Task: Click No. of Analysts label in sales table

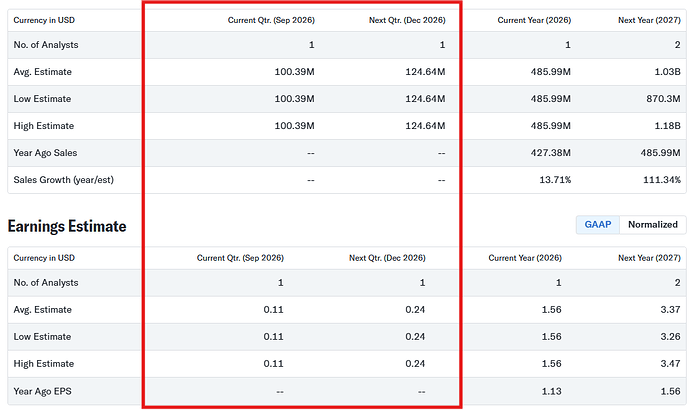Action: [x=46, y=45]
